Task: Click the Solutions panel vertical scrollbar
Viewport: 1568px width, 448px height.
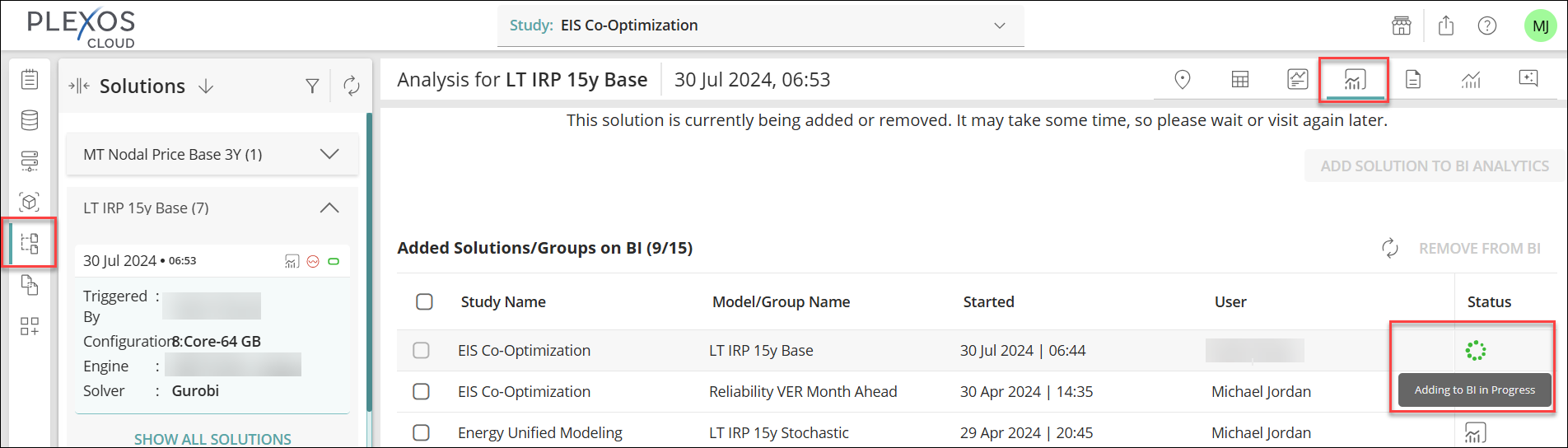Action: point(369,264)
